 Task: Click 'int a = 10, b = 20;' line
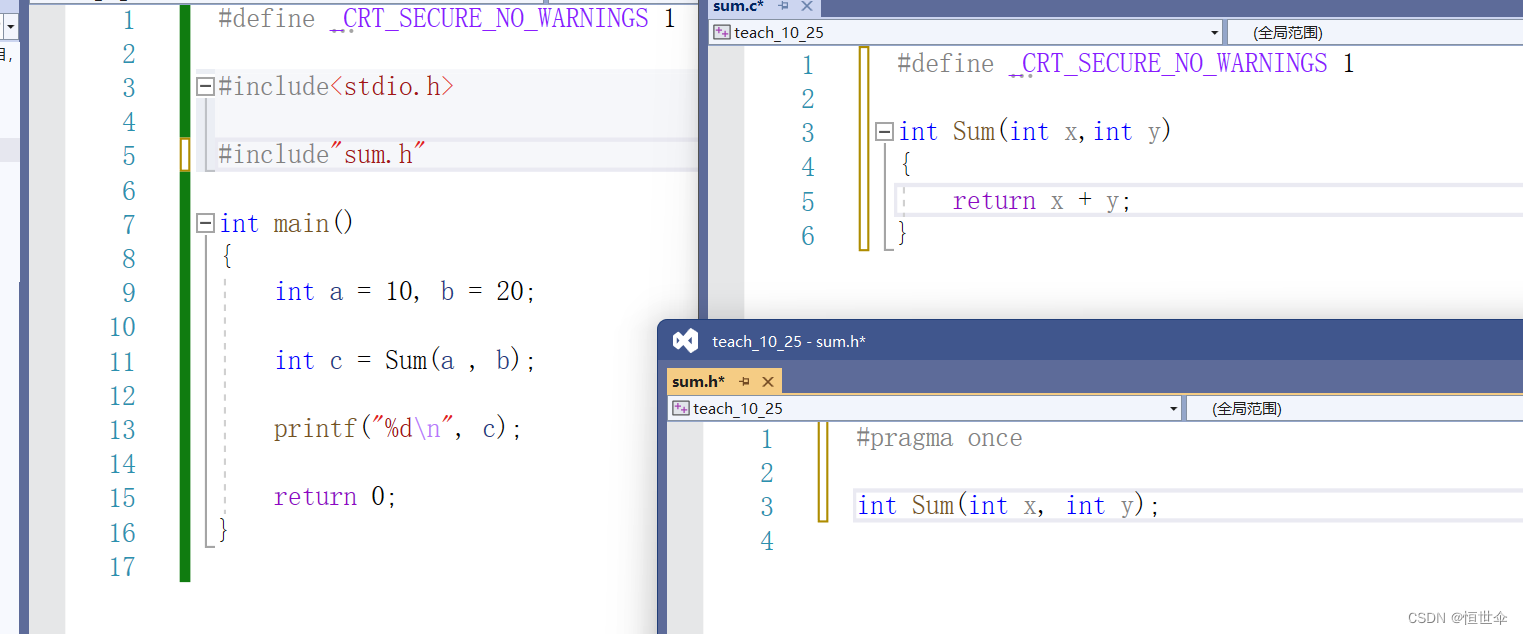coord(406,291)
